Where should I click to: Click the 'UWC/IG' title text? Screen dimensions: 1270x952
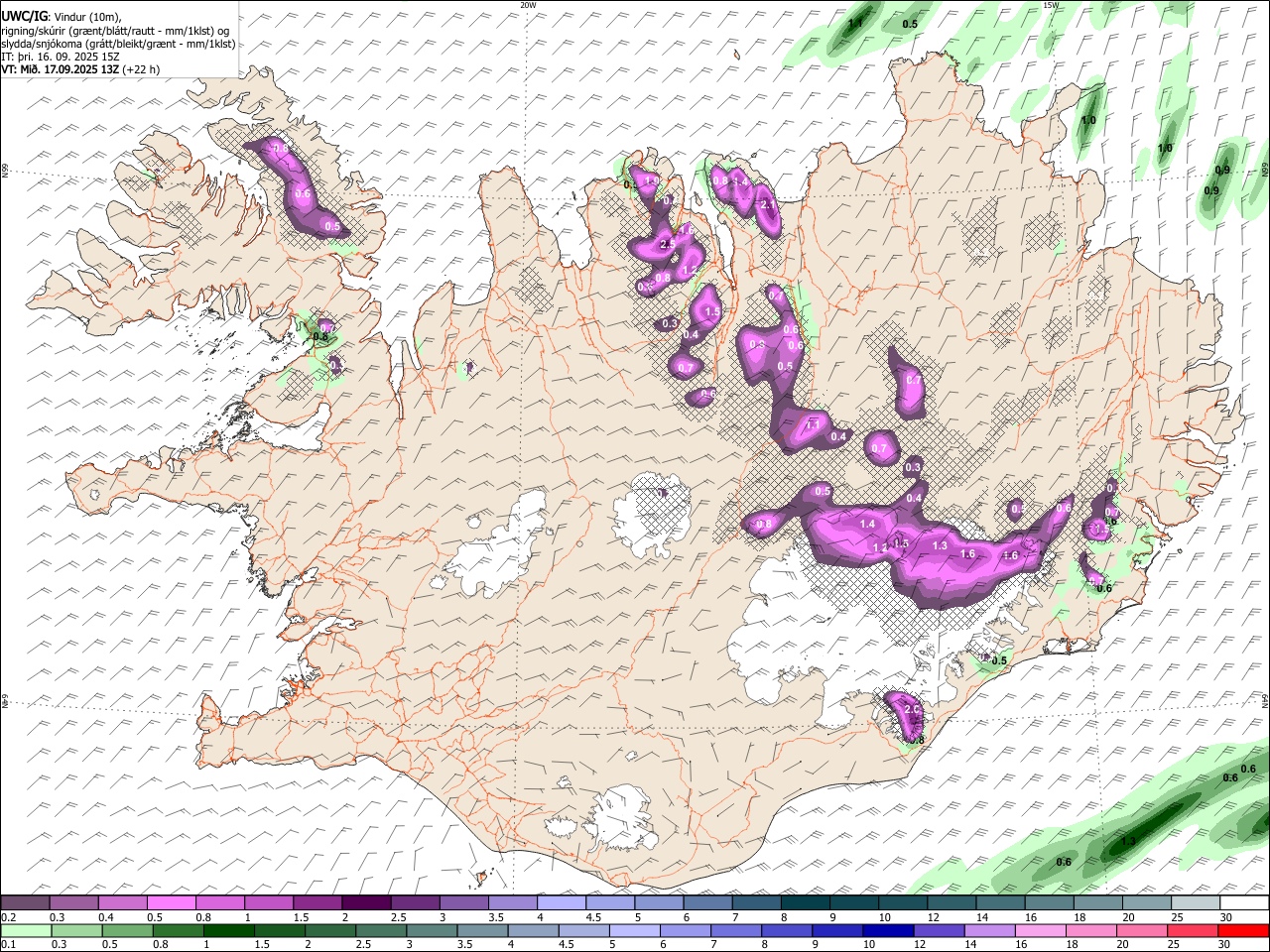click(25, 16)
